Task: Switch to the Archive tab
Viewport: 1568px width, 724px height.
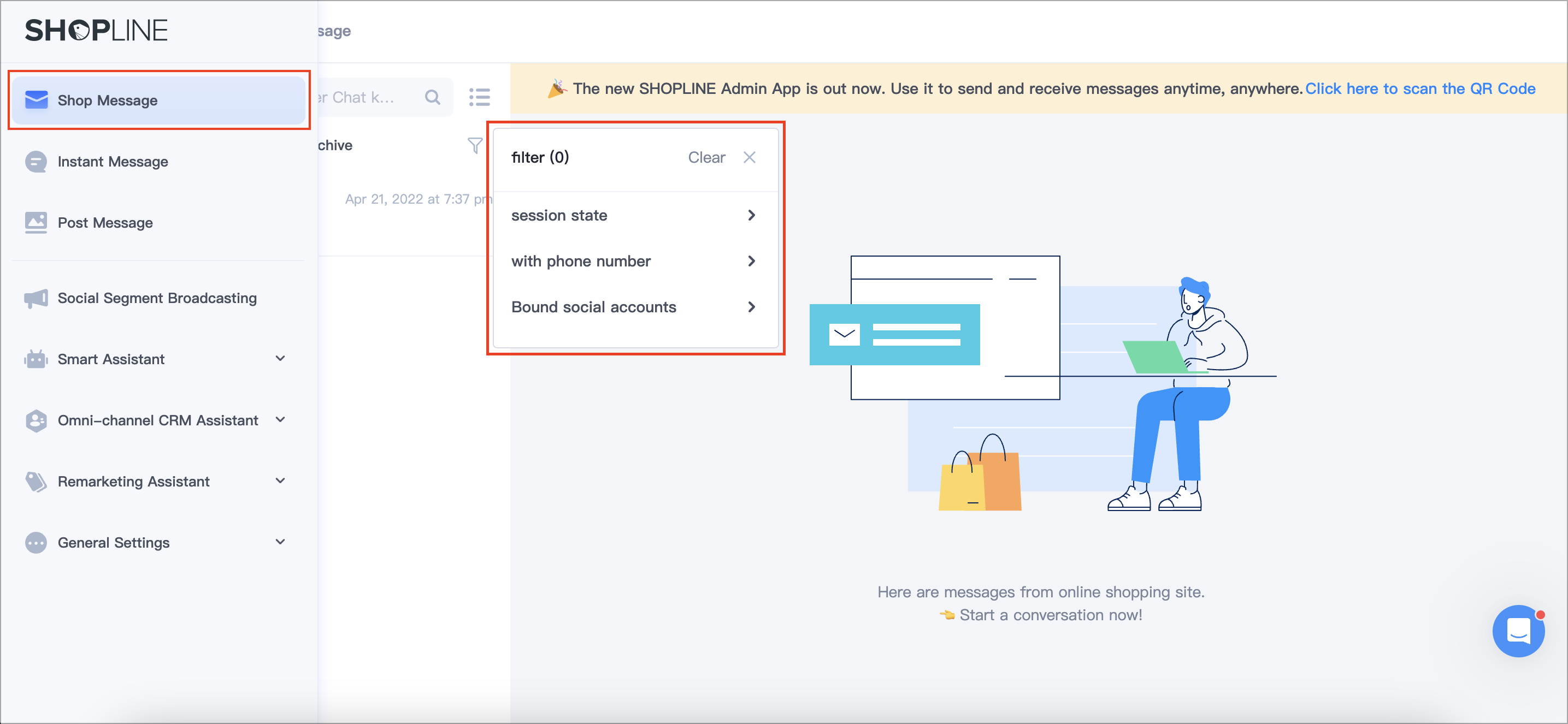Action: tap(335, 145)
